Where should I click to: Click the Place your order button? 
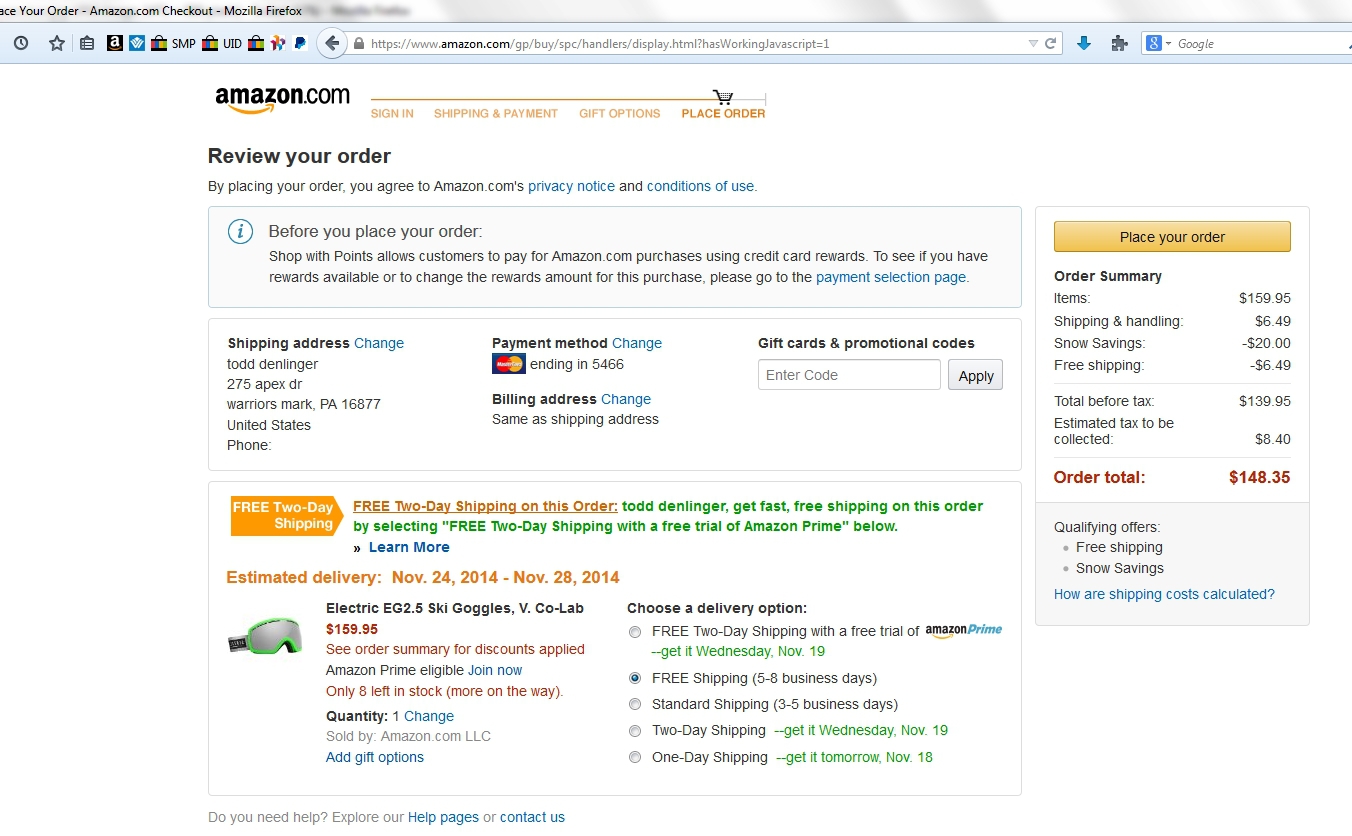click(1172, 237)
